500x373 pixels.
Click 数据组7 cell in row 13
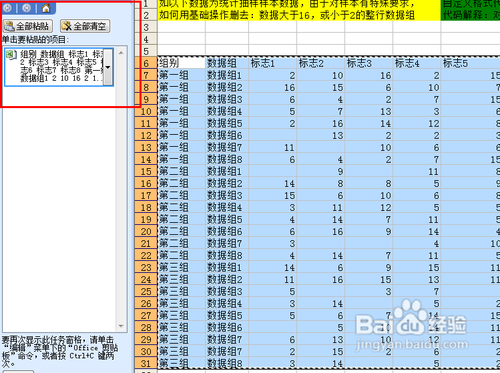pos(227,147)
